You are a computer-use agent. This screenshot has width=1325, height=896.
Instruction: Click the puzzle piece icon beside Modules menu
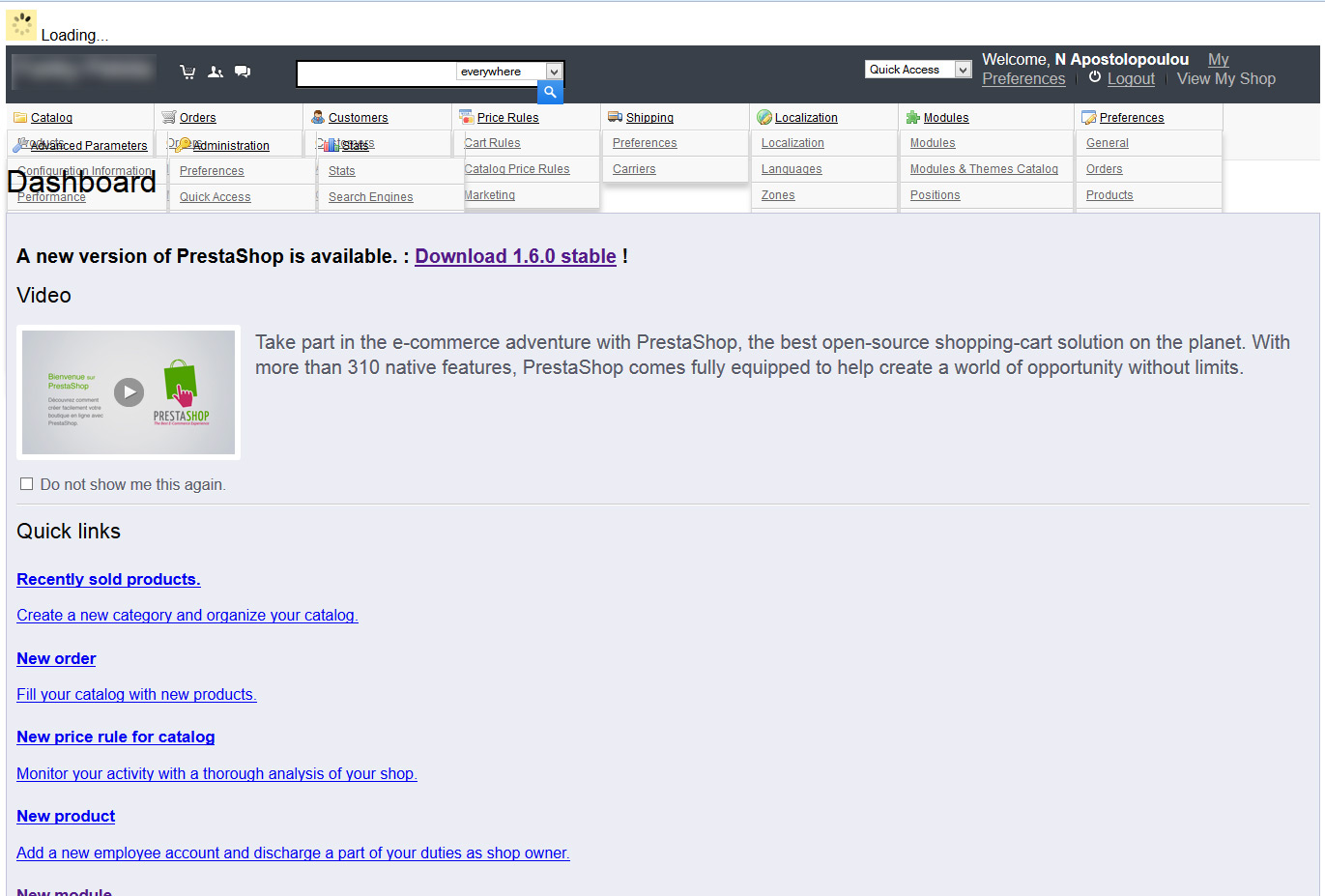point(912,118)
